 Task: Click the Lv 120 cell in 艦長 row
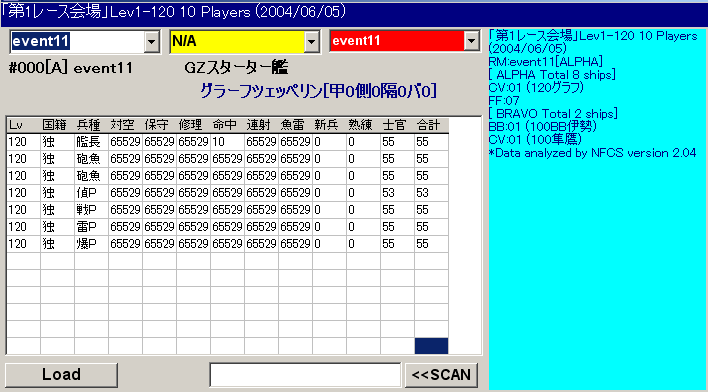pyautogui.click(x=23, y=142)
